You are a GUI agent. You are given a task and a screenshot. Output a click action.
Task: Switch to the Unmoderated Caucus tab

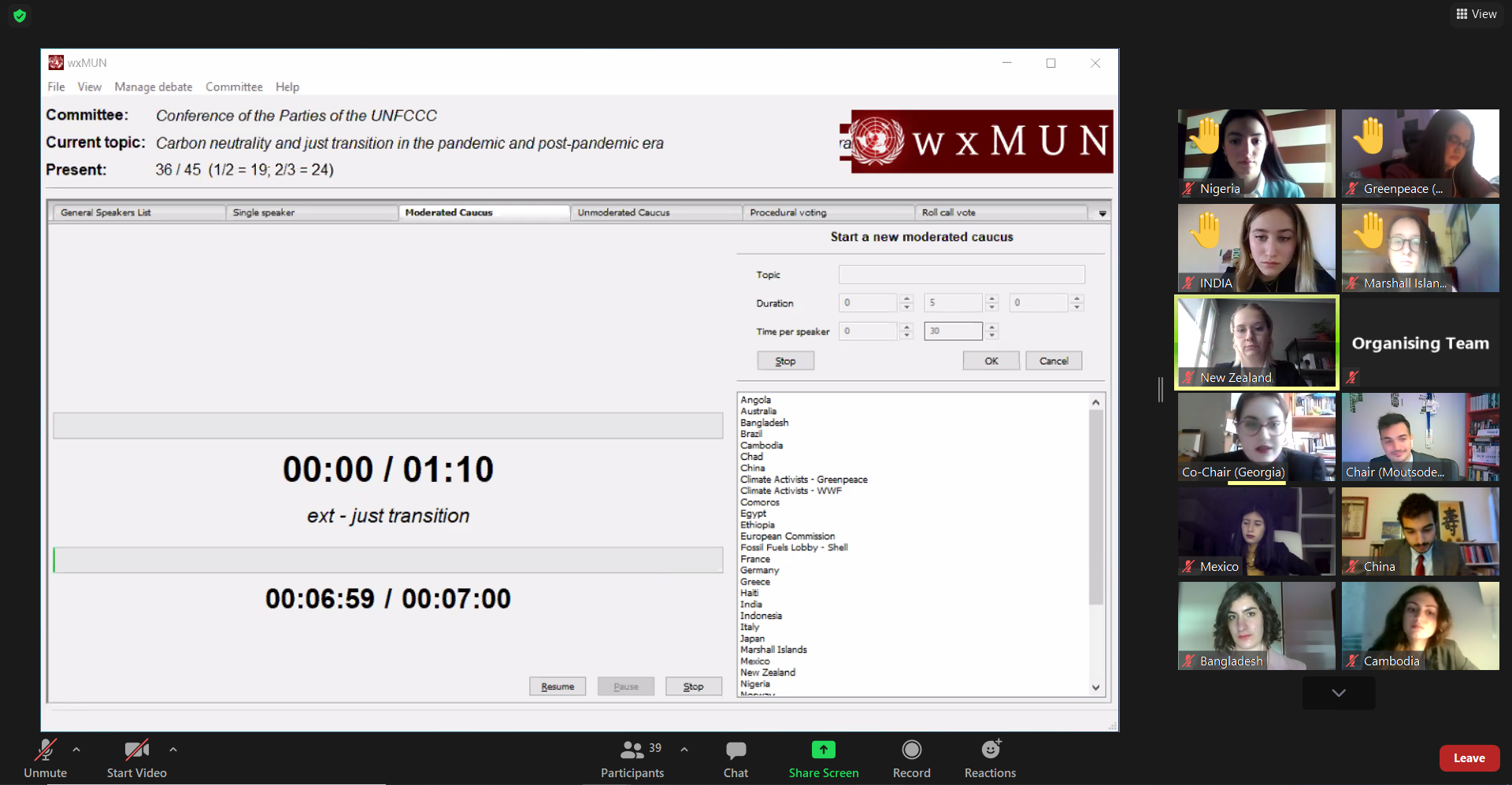coord(623,213)
